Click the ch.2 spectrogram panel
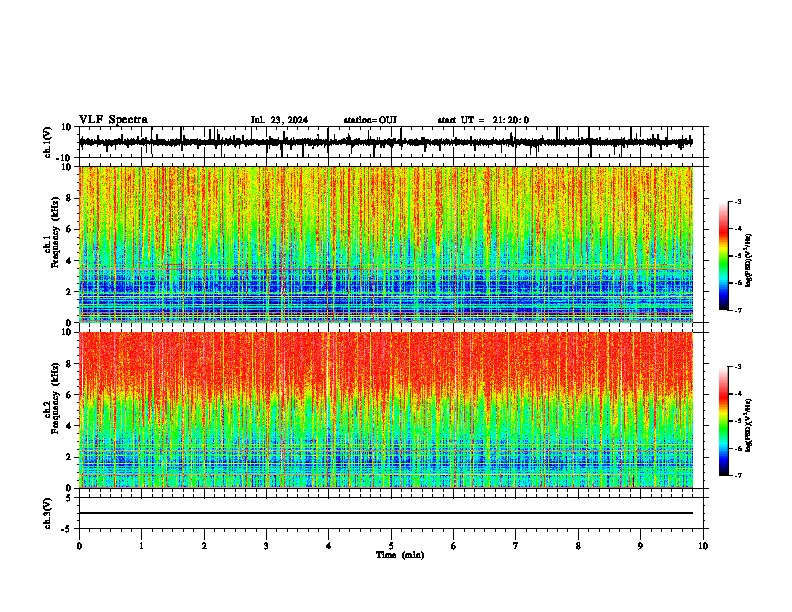 click(x=386, y=410)
